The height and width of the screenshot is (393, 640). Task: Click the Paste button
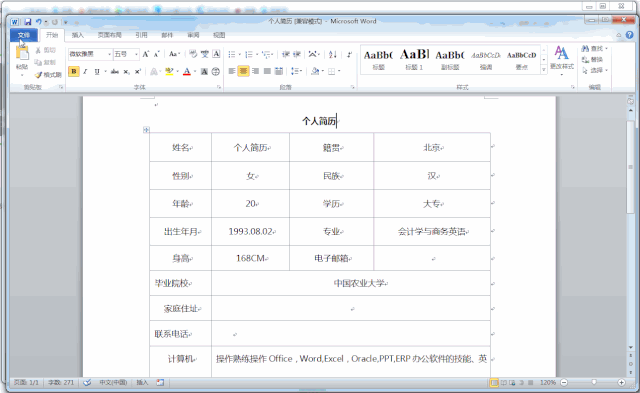point(22,61)
